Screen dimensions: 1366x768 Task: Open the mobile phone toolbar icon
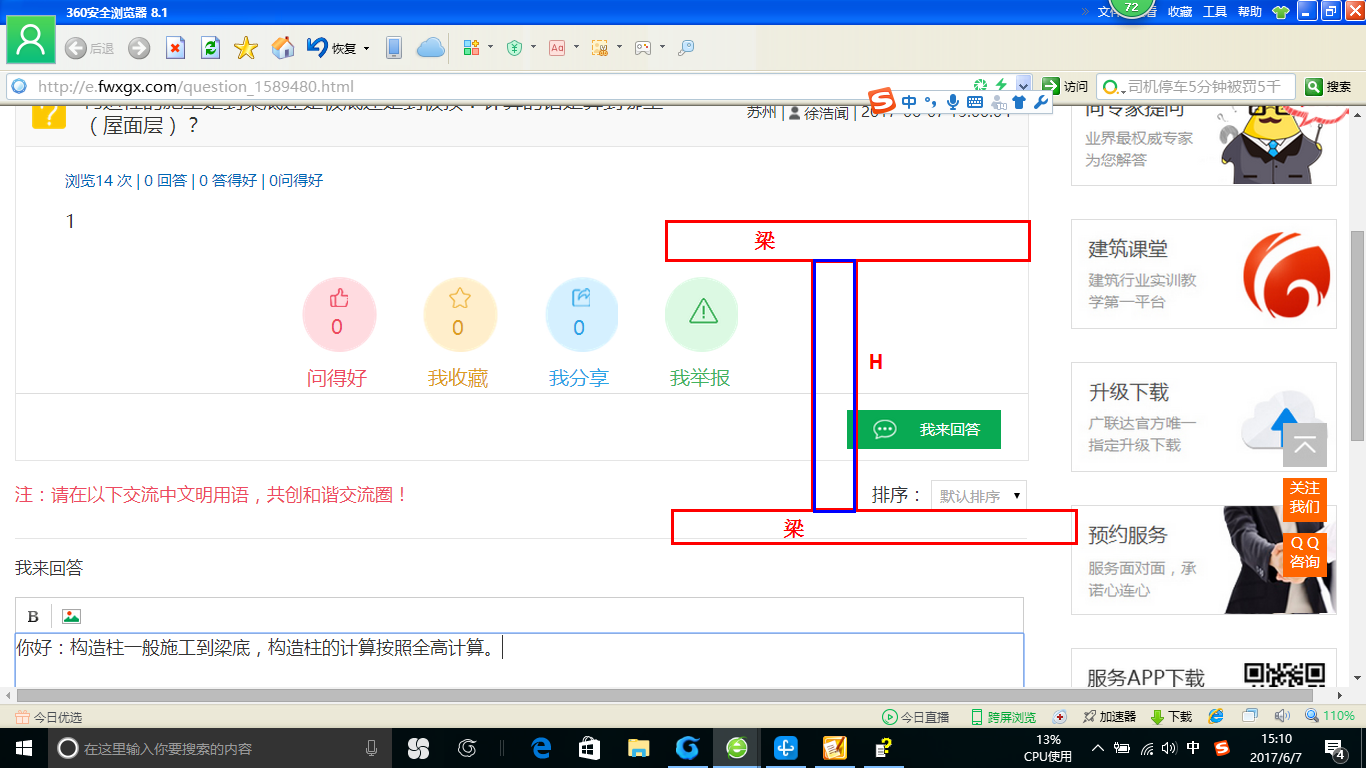click(x=394, y=48)
